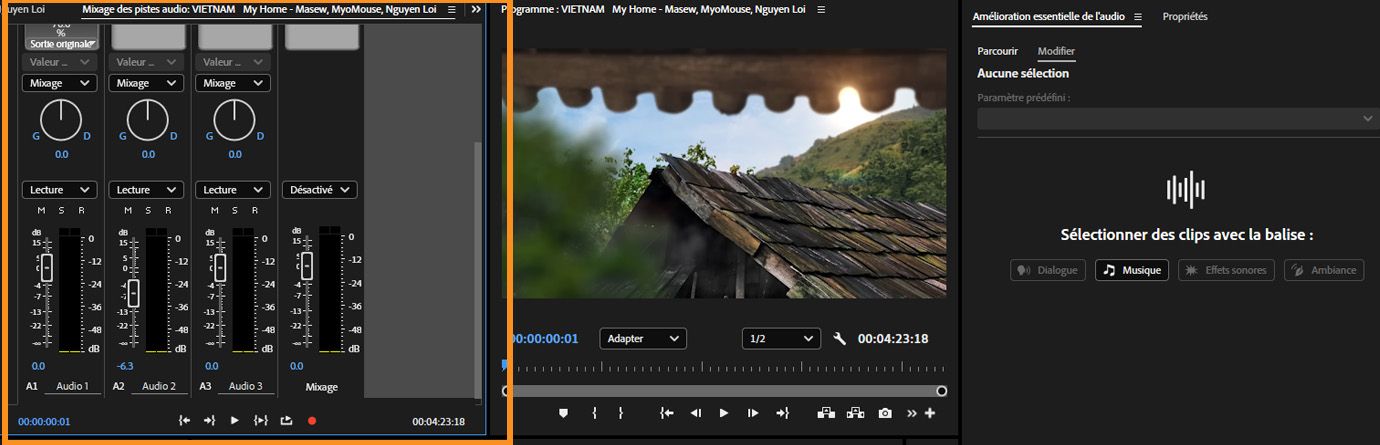Open A1 Lecture automation mode dropdown
This screenshot has height=445, width=1380.
(x=59, y=189)
